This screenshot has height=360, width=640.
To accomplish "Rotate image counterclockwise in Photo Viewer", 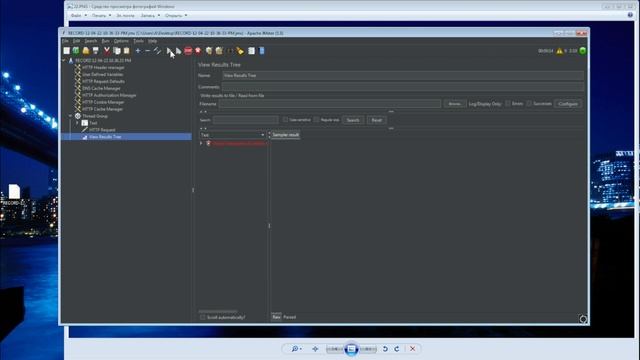I will click(x=385, y=349).
